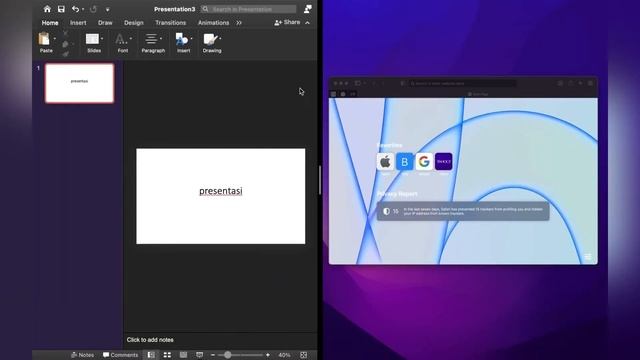Open the Insert shapes group dropdown

click(x=183, y=42)
